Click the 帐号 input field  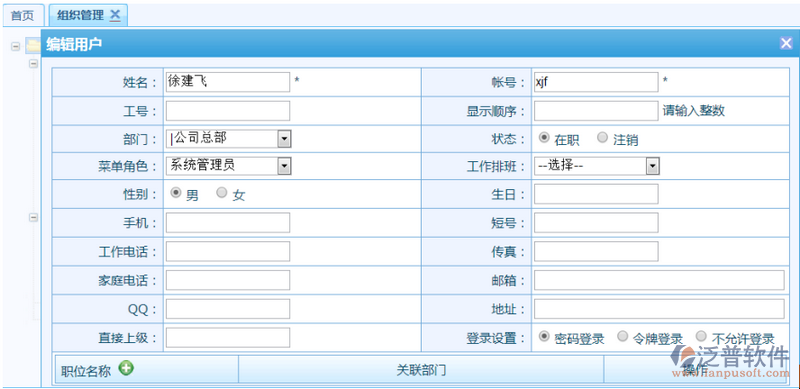click(x=596, y=82)
